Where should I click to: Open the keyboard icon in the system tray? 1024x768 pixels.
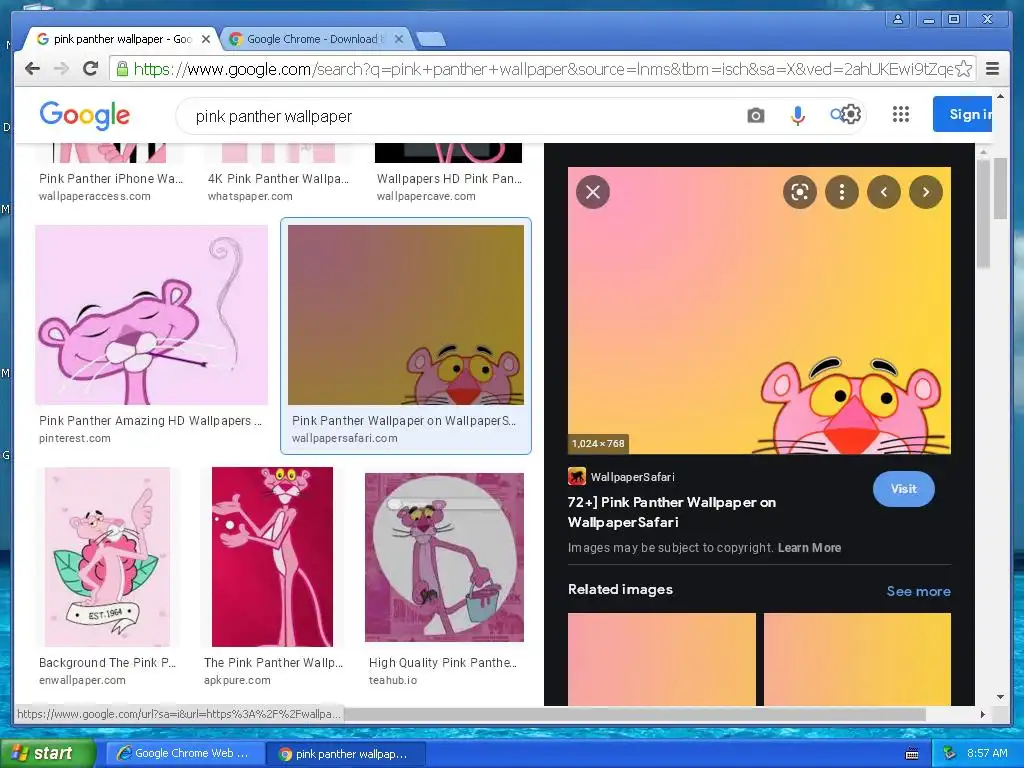(x=912, y=754)
